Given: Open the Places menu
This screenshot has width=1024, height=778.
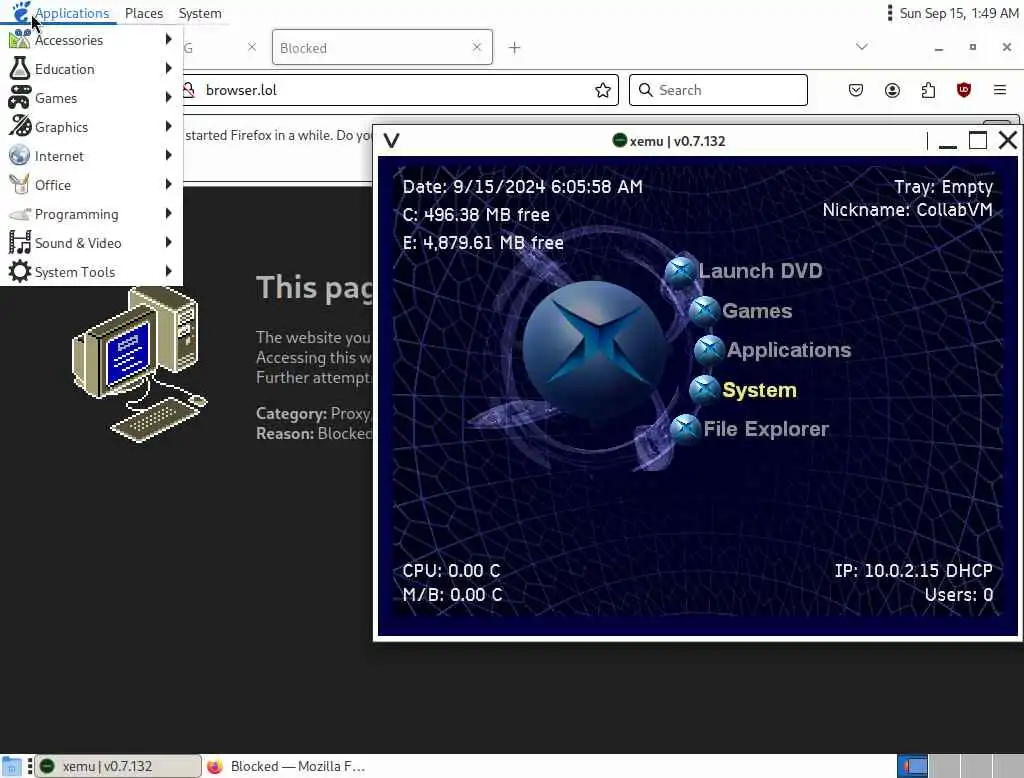Looking at the screenshot, I should pos(144,13).
